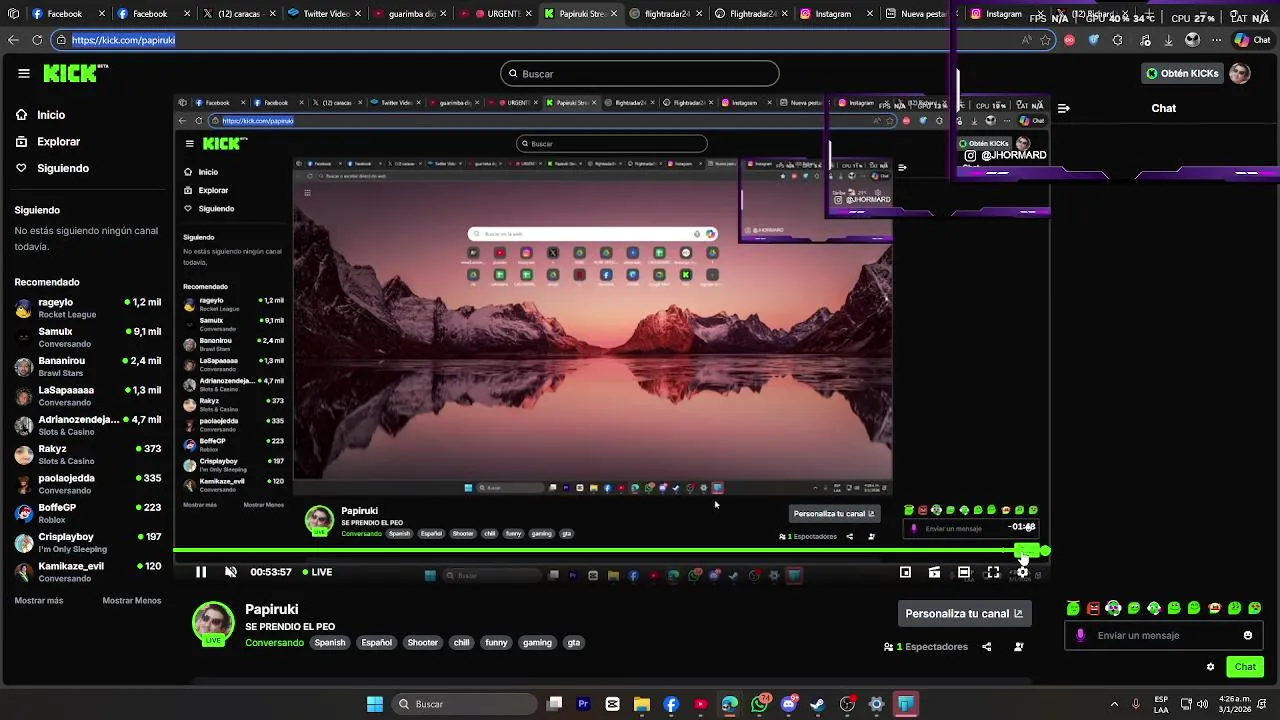Click Personaliza tu canal button

click(x=964, y=614)
